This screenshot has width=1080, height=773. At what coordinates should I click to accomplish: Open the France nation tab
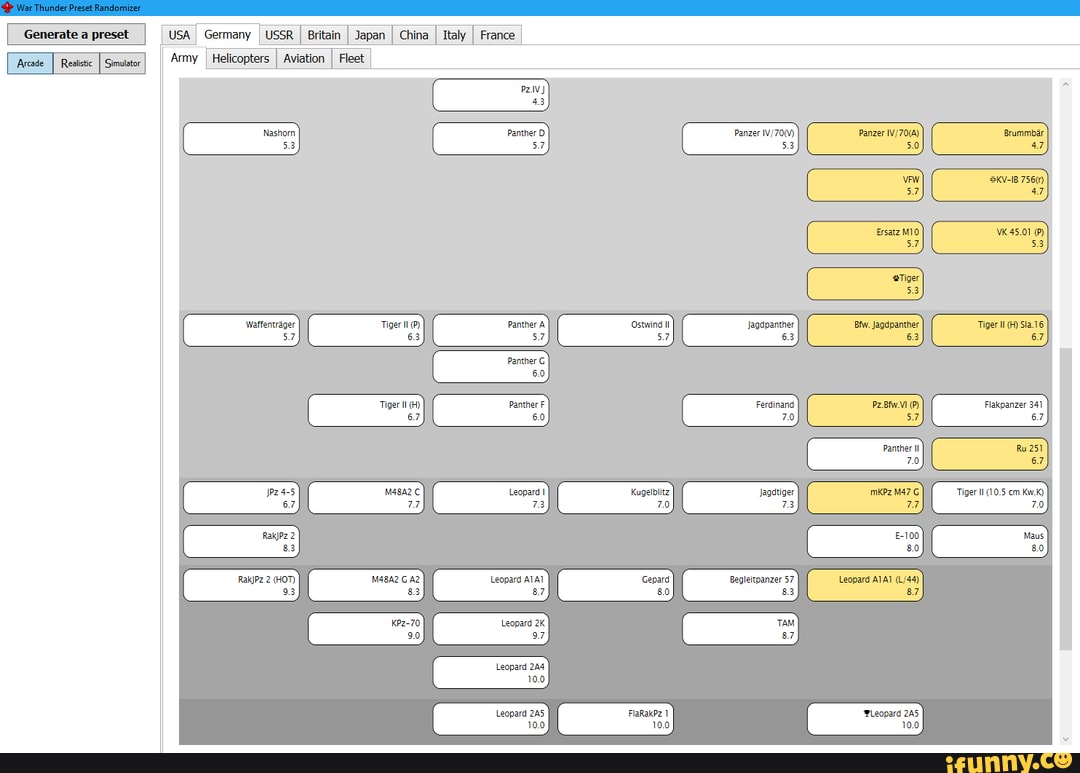[497, 34]
